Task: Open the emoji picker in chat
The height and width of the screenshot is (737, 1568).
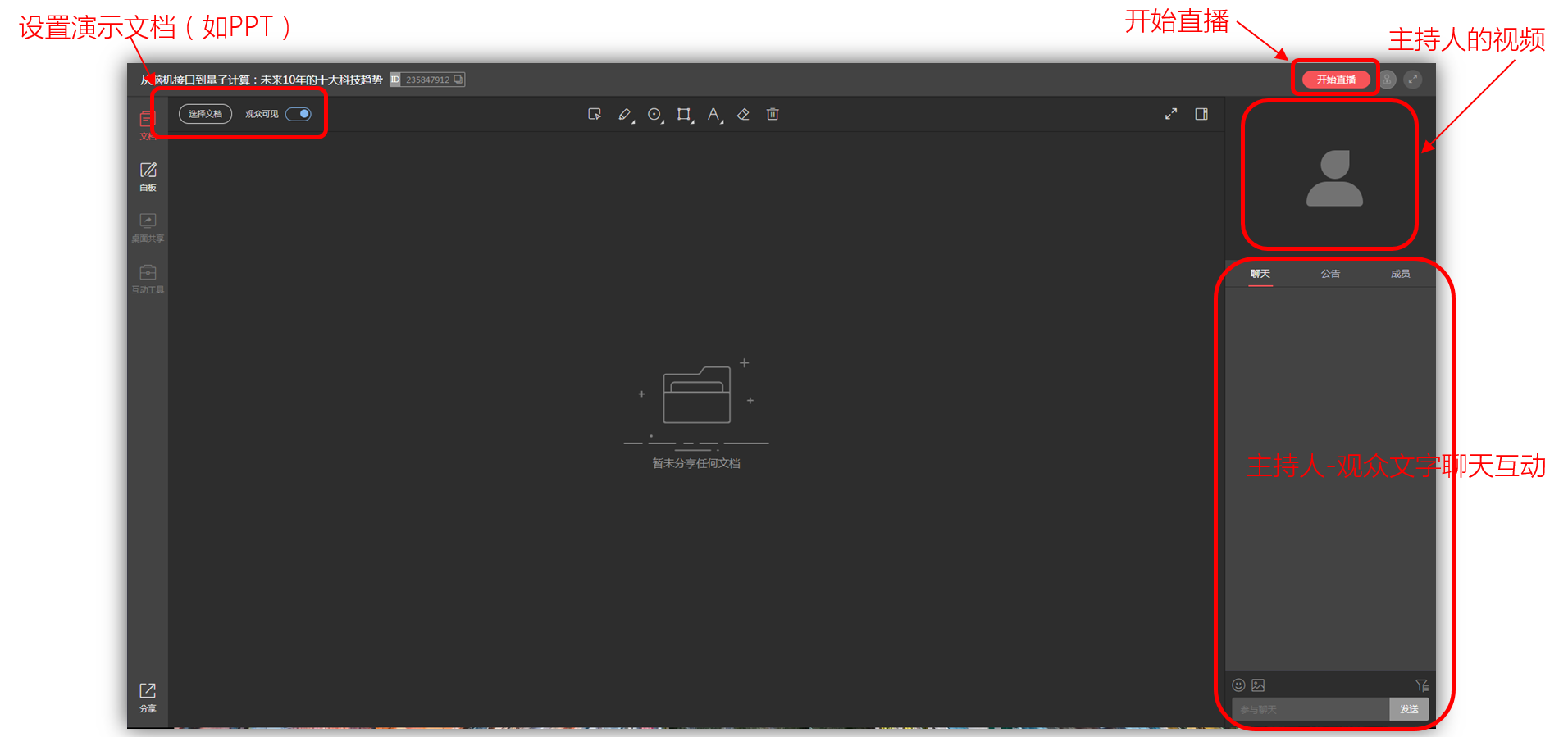Action: pyautogui.click(x=1239, y=685)
